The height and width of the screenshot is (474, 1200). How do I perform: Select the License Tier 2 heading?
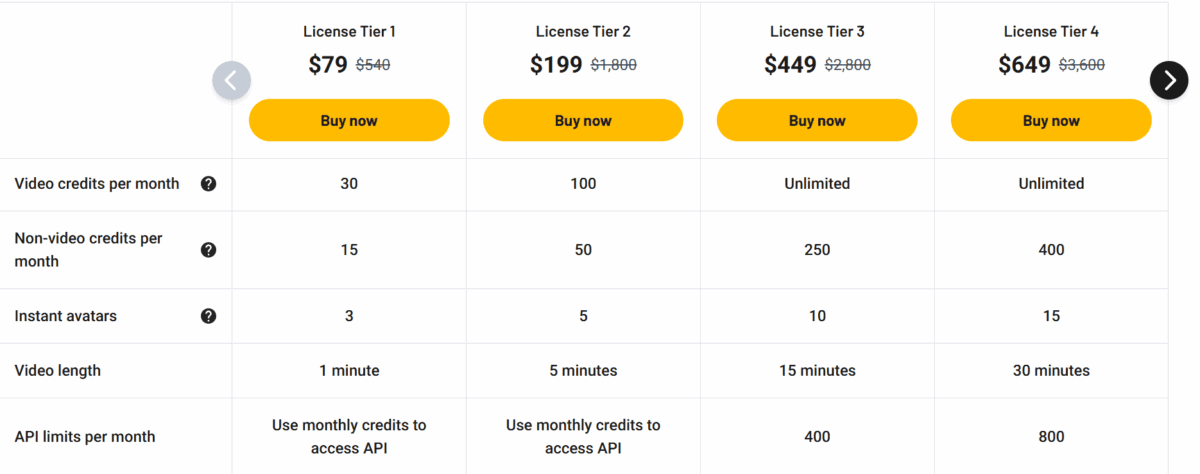[x=583, y=32]
